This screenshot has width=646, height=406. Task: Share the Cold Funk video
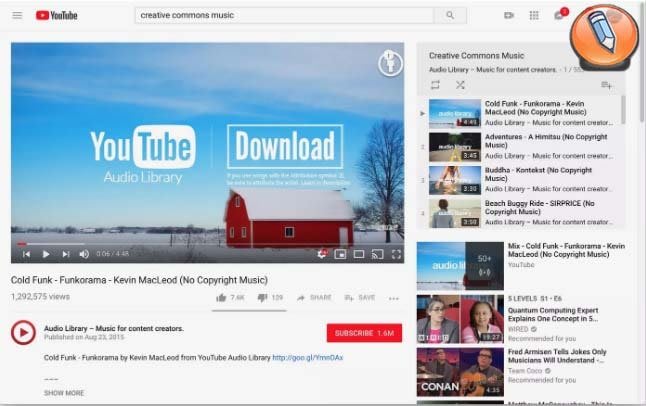[x=314, y=298]
